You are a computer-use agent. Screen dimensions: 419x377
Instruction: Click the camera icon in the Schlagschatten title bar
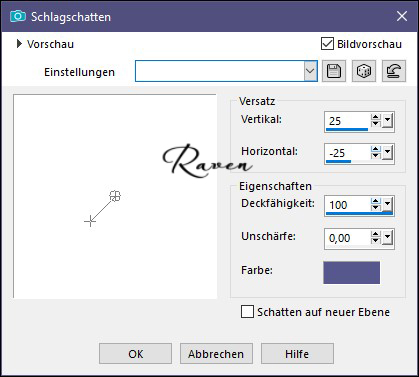[18, 16]
